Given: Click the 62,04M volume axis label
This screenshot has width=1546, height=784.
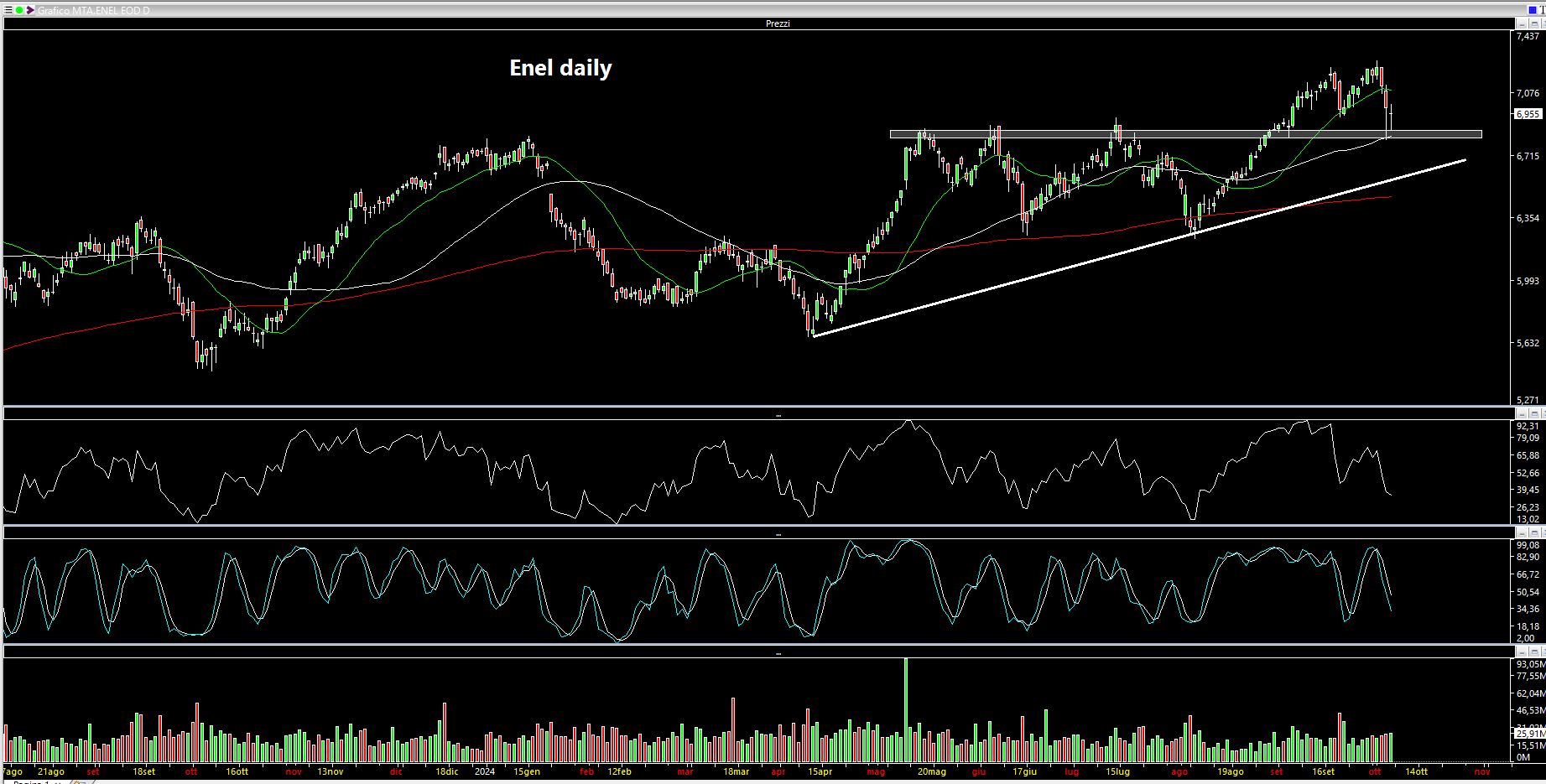Looking at the screenshot, I should [x=1530, y=693].
